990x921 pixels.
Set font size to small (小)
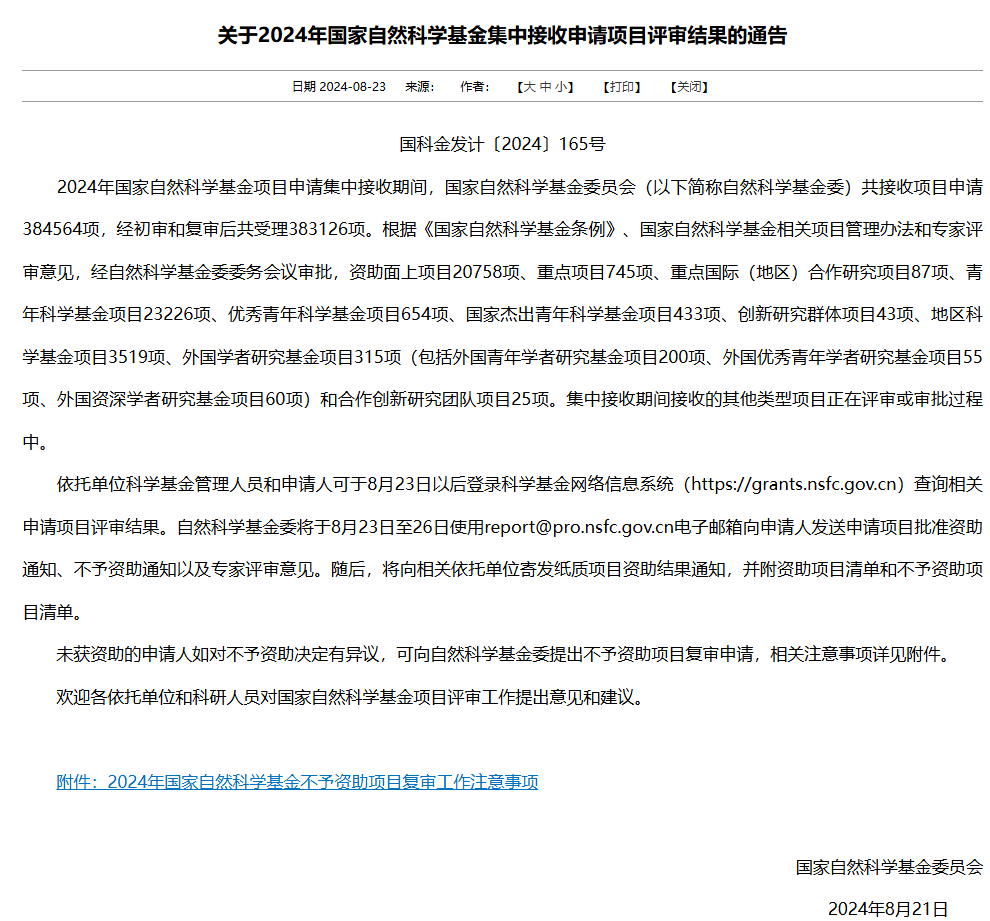click(x=561, y=87)
